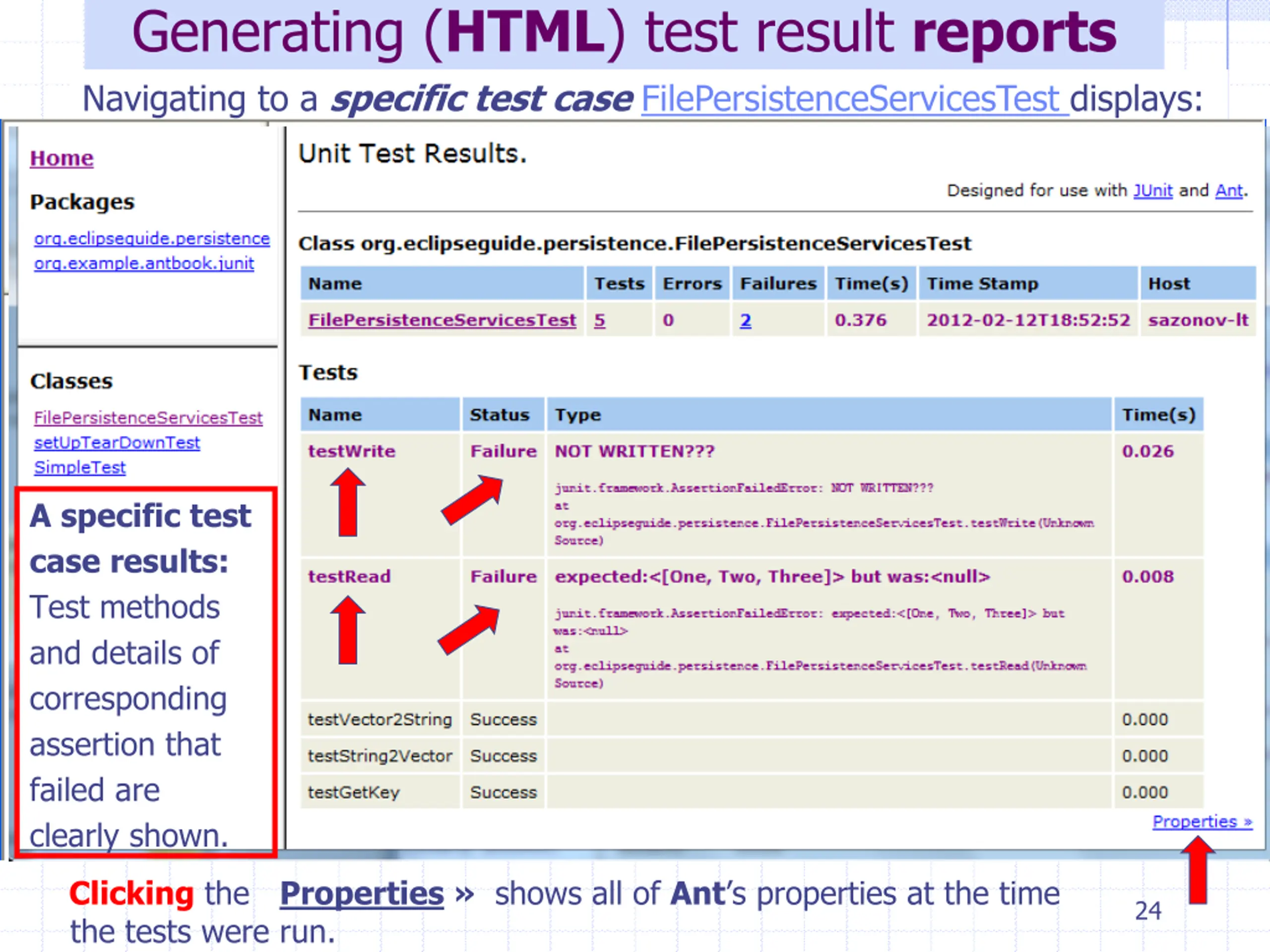Click the NOT WRITTEN??? failure message
The image size is (1270, 952).
pos(635,451)
